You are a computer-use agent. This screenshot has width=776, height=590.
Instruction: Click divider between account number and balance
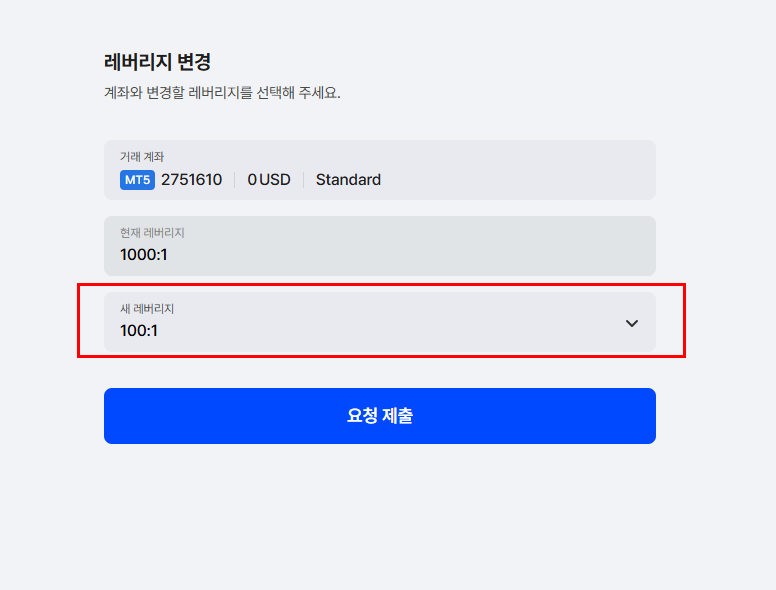point(235,180)
